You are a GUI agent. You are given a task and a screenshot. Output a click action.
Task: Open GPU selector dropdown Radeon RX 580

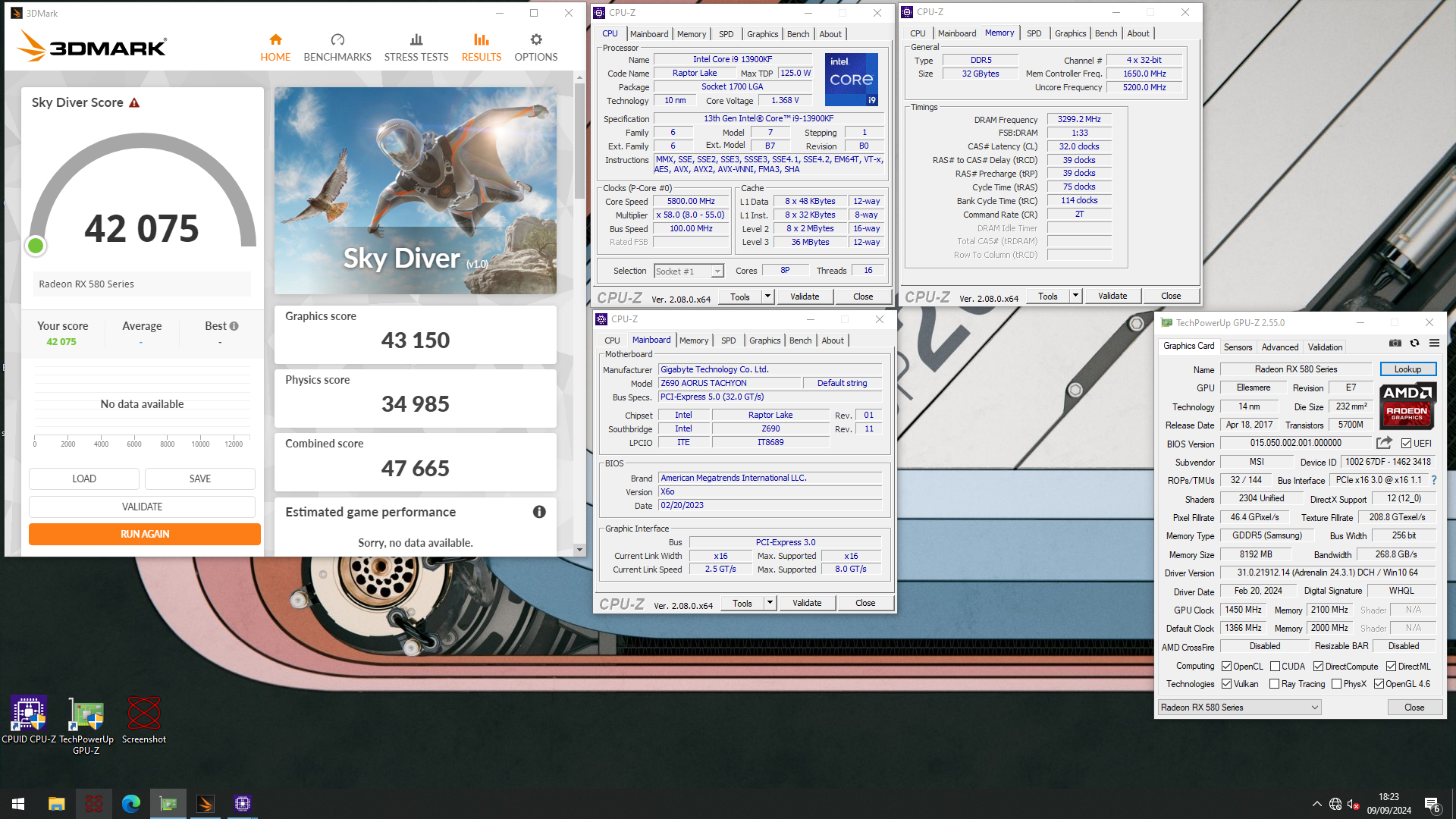coord(1240,708)
